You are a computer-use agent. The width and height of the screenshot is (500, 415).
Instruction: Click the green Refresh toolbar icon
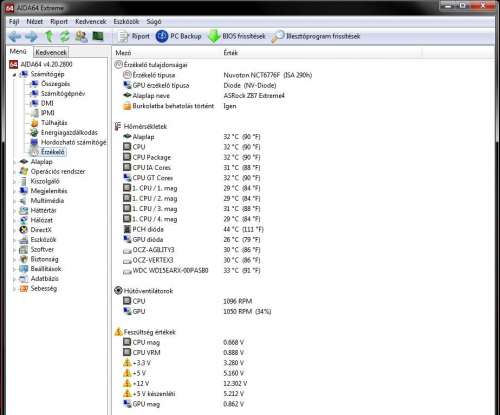tap(64, 36)
